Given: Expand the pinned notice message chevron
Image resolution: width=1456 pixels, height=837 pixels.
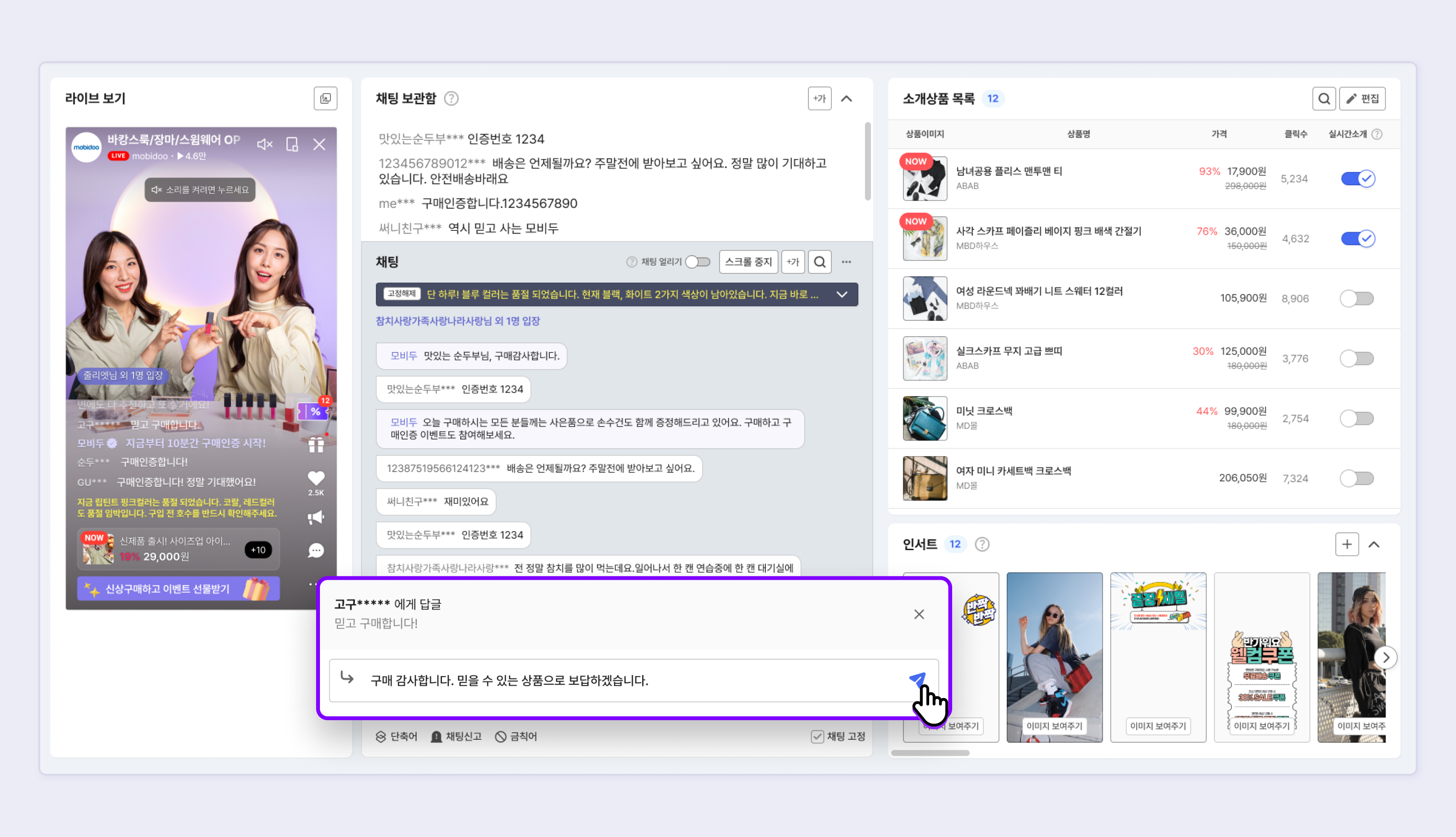Looking at the screenshot, I should click(x=842, y=295).
